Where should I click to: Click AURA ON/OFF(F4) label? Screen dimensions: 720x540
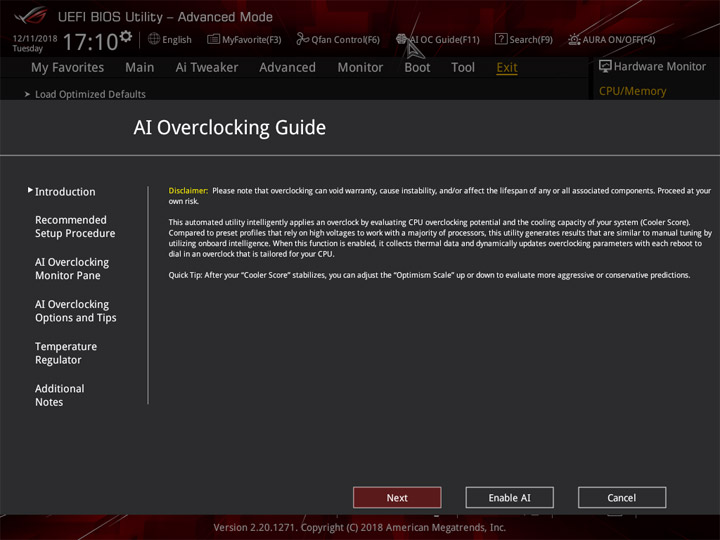pyautogui.click(x=619, y=39)
